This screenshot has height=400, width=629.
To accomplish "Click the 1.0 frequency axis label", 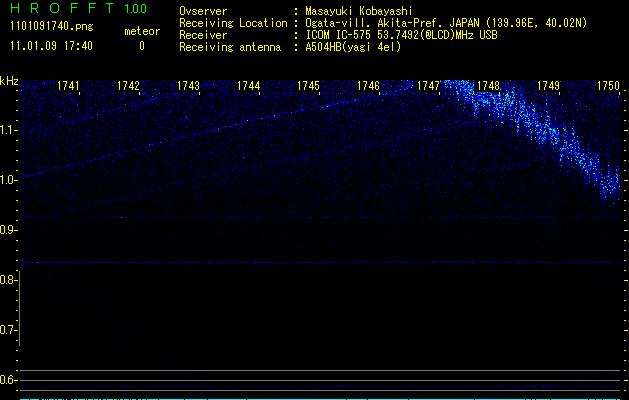I will click(7, 180).
